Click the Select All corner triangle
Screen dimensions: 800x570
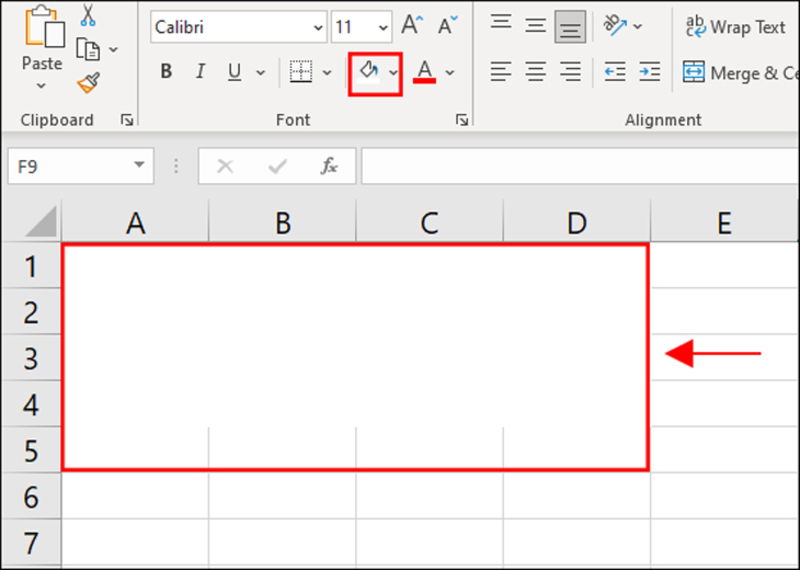point(41,222)
